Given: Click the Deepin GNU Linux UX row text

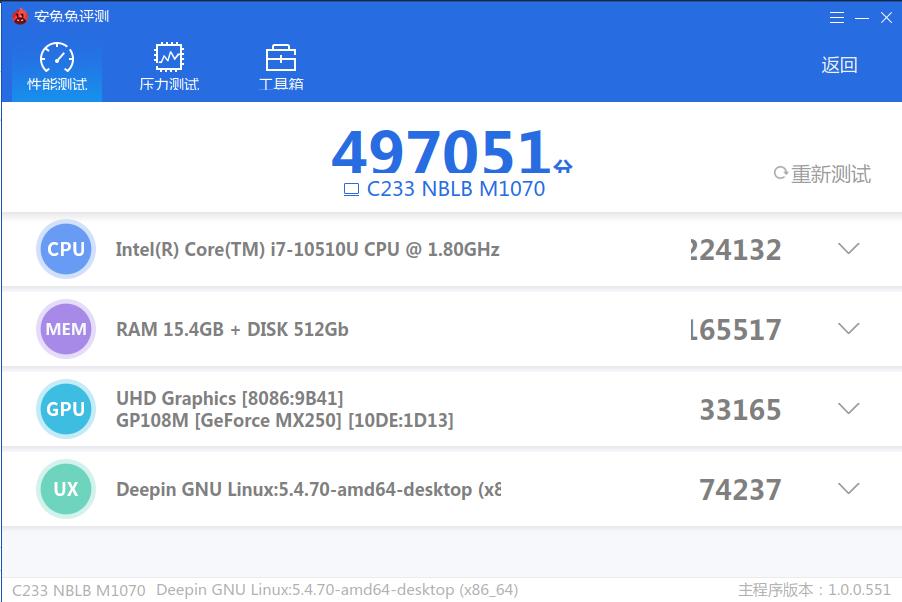Looking at the screenshot, I should click(x=308, y=489).
